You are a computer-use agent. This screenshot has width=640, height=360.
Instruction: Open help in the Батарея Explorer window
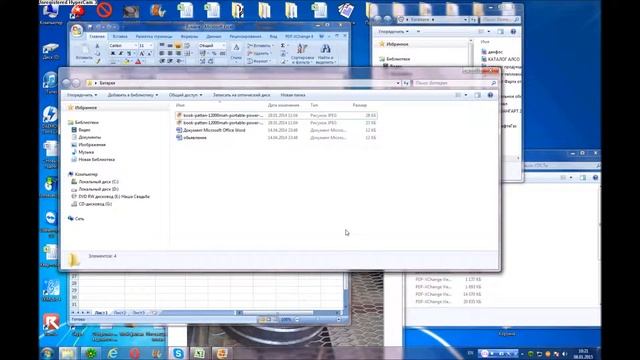point(490,95)
